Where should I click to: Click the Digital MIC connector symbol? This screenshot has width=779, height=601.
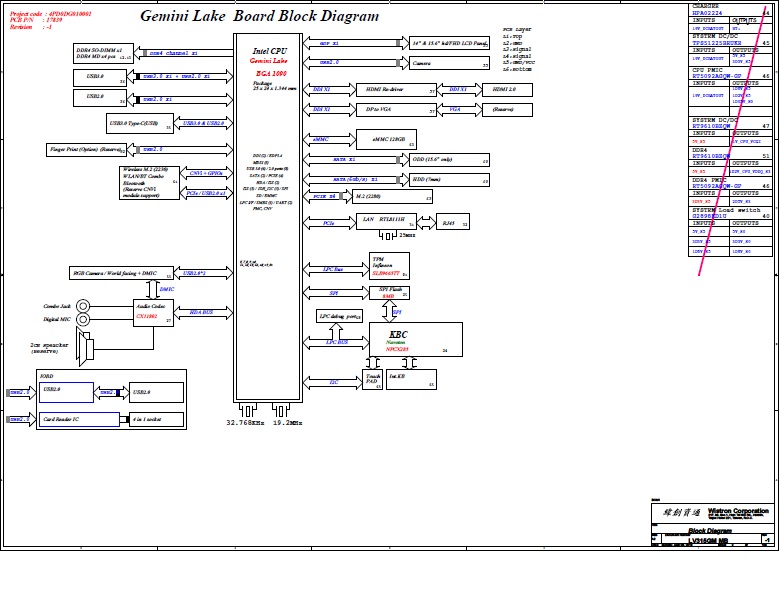coord(84,320)
